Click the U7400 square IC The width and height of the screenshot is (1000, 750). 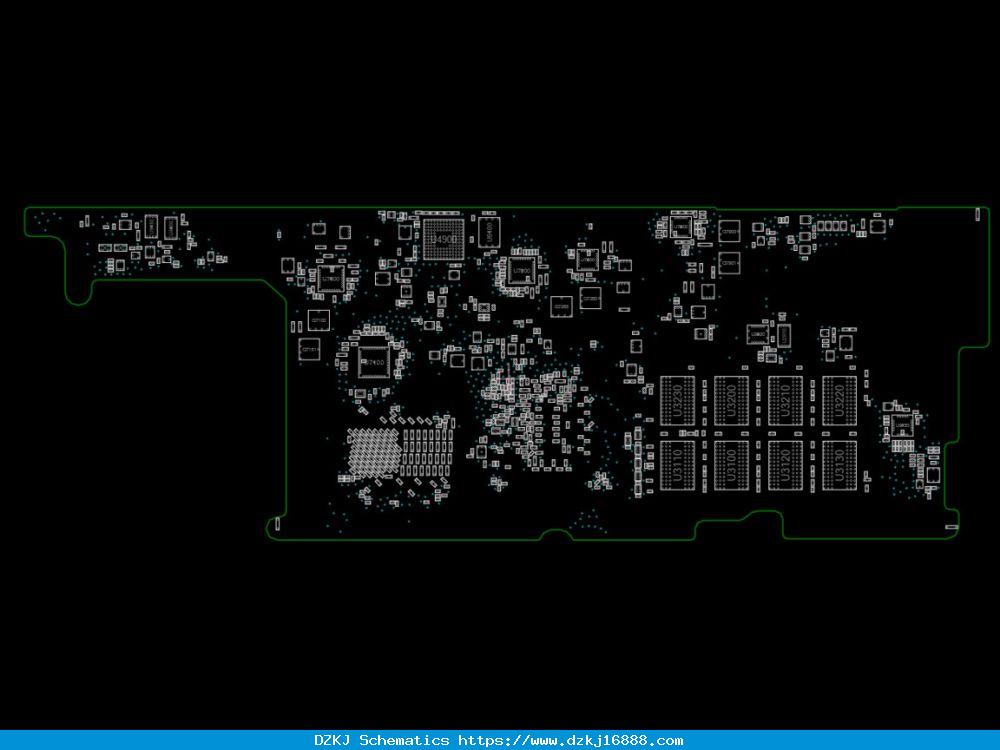pyautogui.click(x=374, y=362)
